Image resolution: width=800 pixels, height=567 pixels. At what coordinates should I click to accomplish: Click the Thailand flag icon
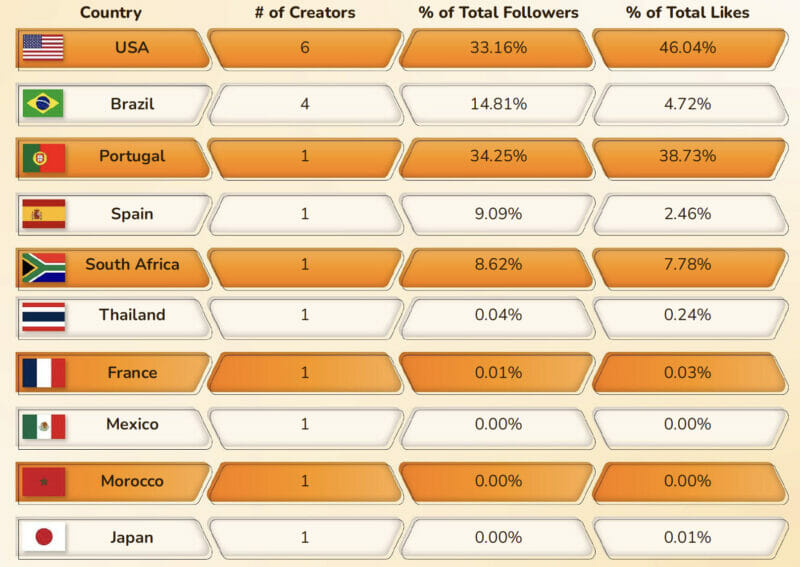tap(43, 316)
